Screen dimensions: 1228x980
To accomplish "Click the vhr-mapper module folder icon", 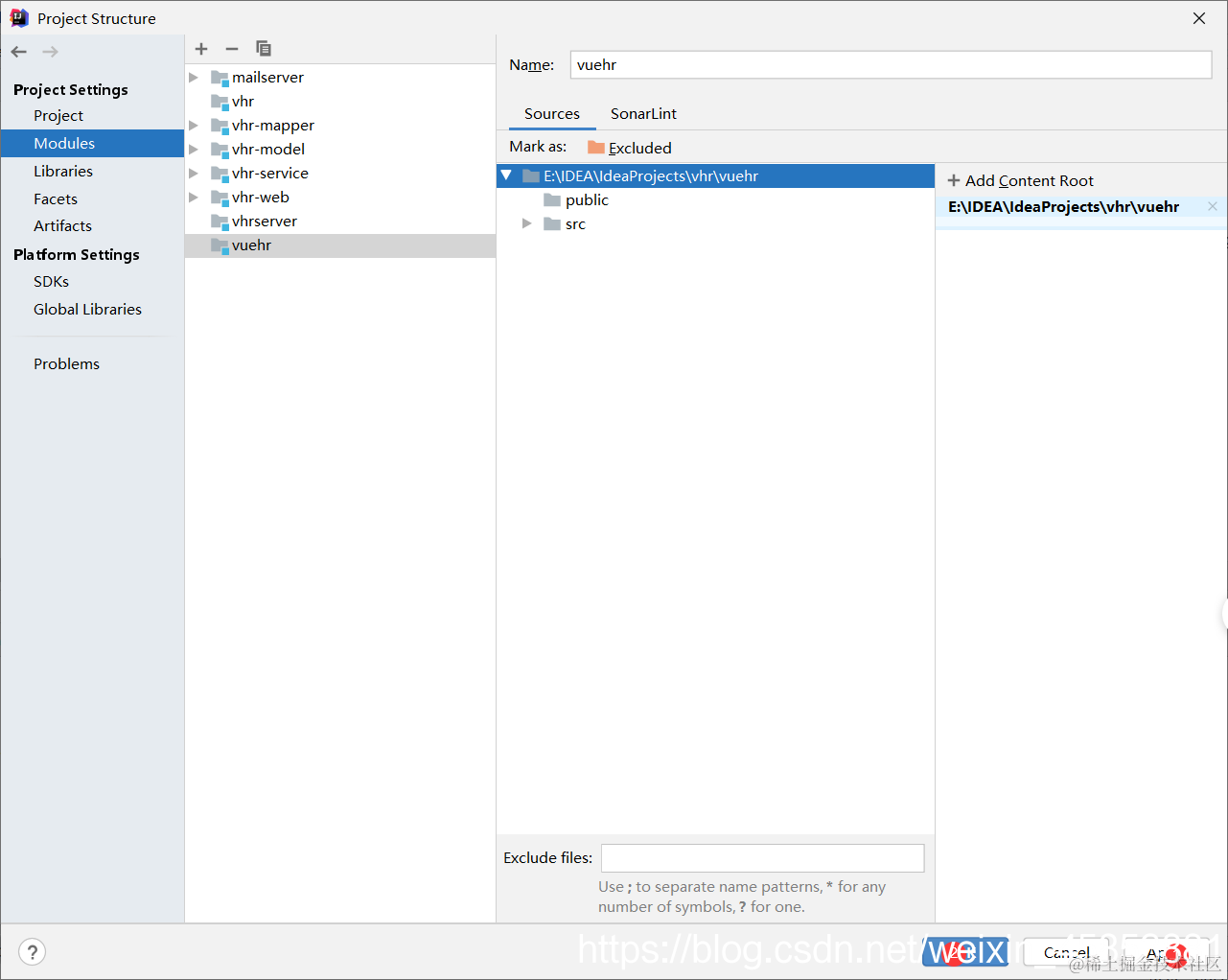I will tap(220, 126).
